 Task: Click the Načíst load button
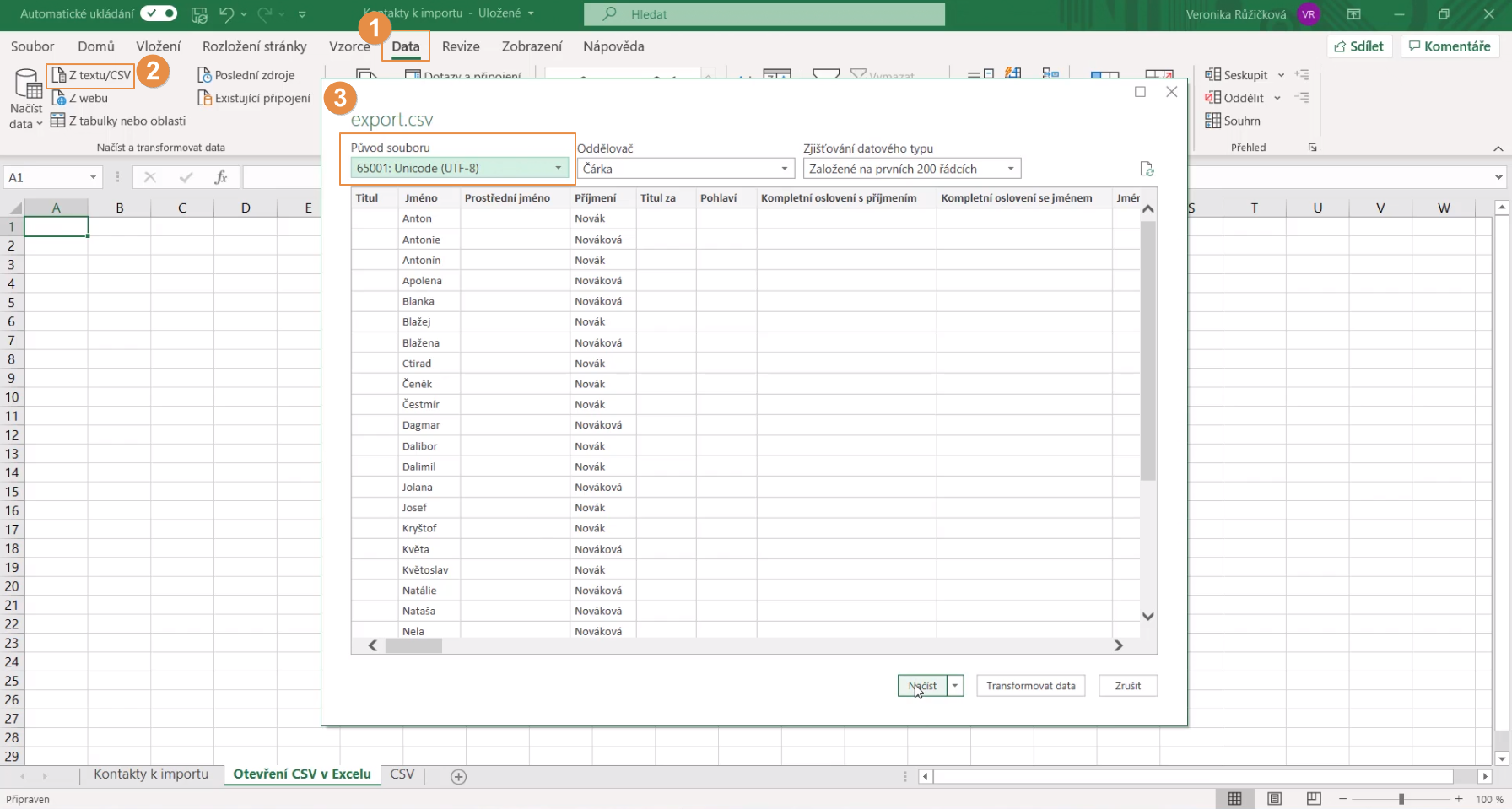922,686
